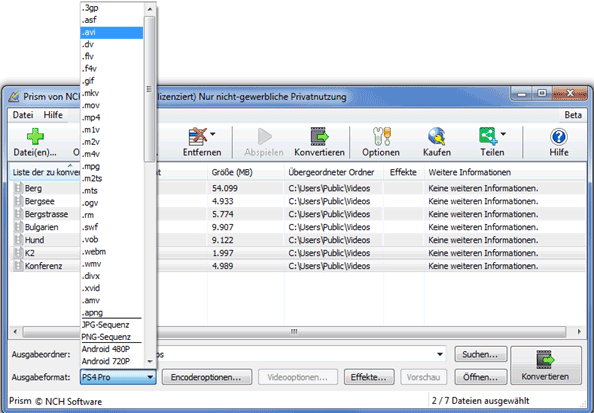Choose .mkv output format
Image resolution: width=594 pixels, height=413 pixels.
coord(112,93)
